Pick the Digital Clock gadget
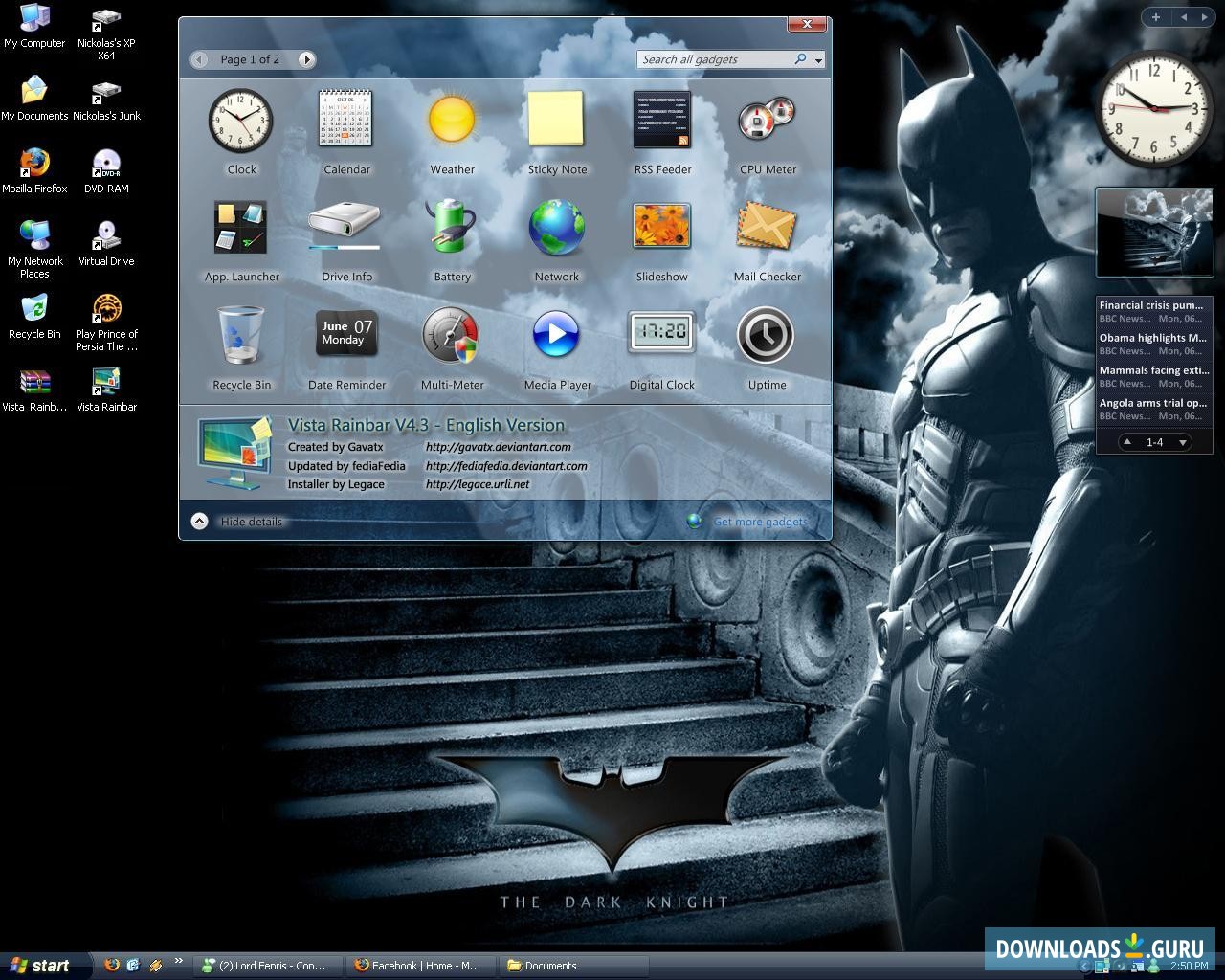The height and width of the screenshot is (980, 1225). tap(662, 333)
